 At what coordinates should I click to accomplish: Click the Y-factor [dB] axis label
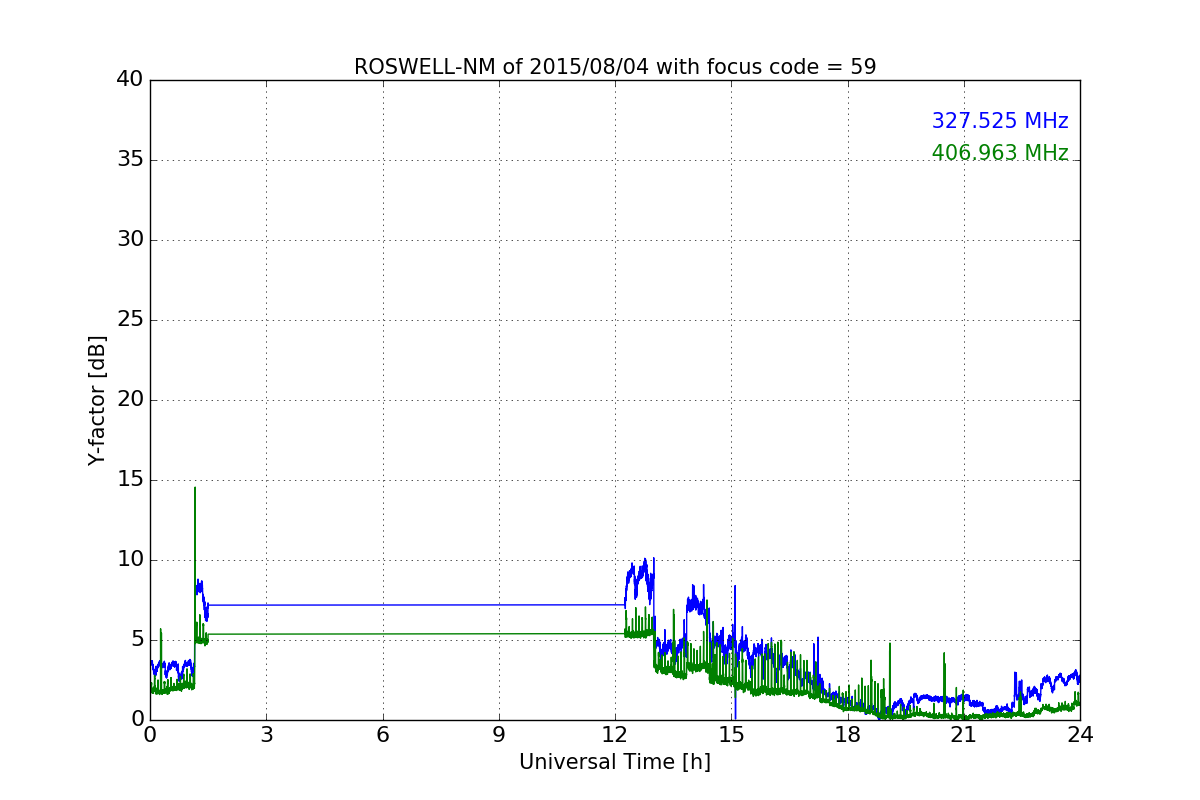pyautogui.click(x=97, y=400)
